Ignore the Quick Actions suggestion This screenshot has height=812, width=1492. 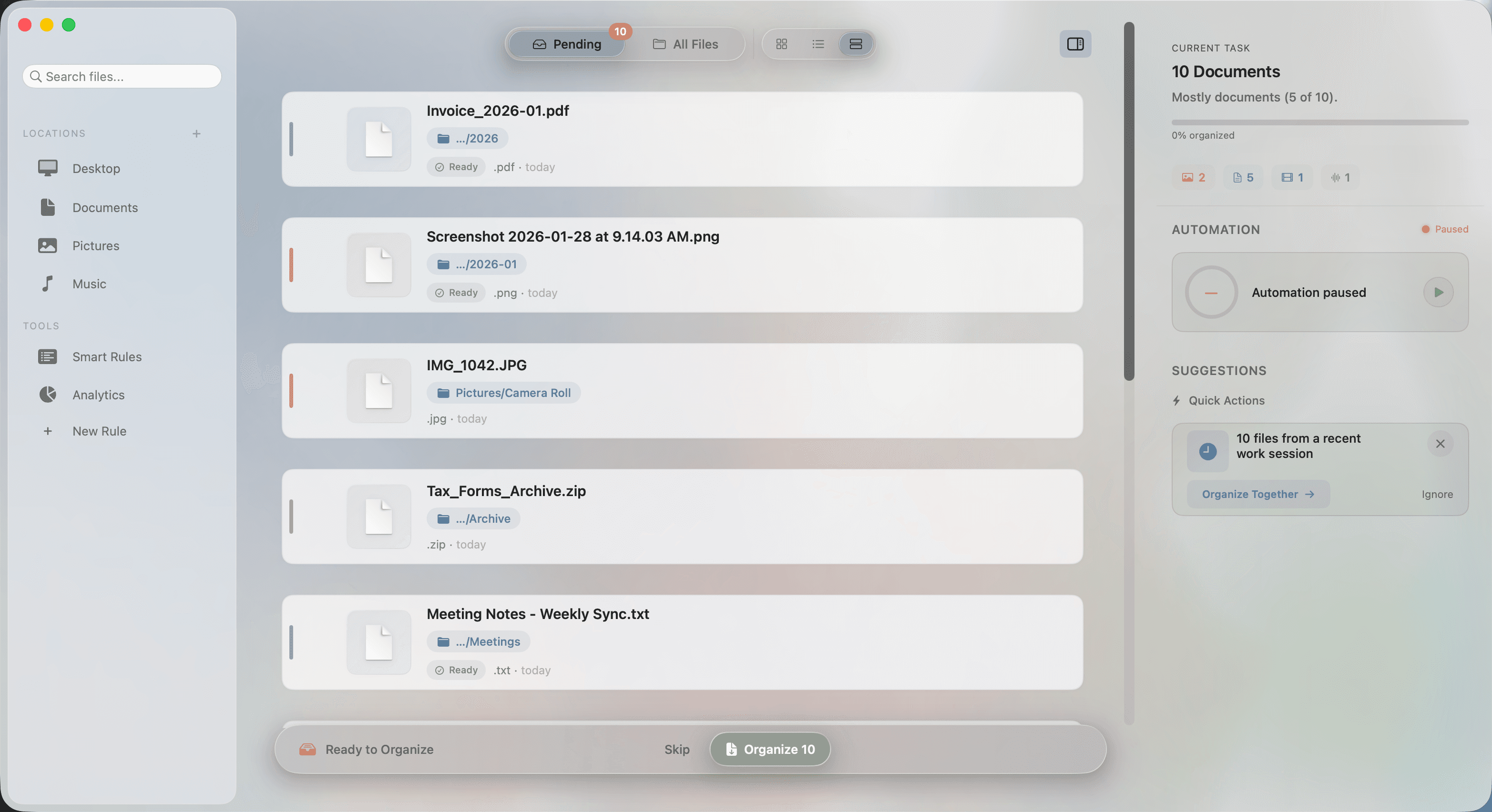pyautogui.click(x=1437, y=495)
